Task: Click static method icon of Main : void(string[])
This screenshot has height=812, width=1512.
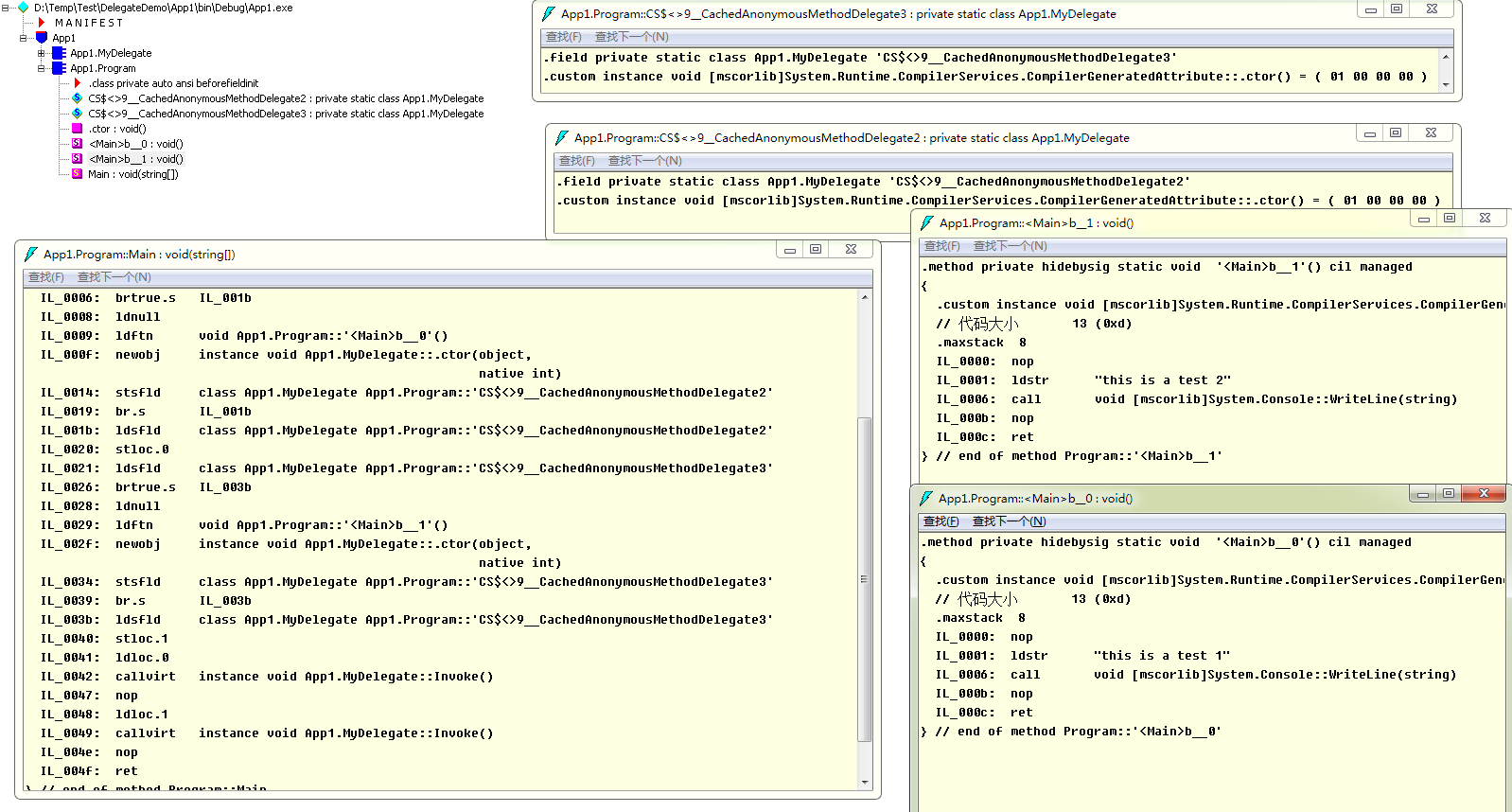Action: 78,174
